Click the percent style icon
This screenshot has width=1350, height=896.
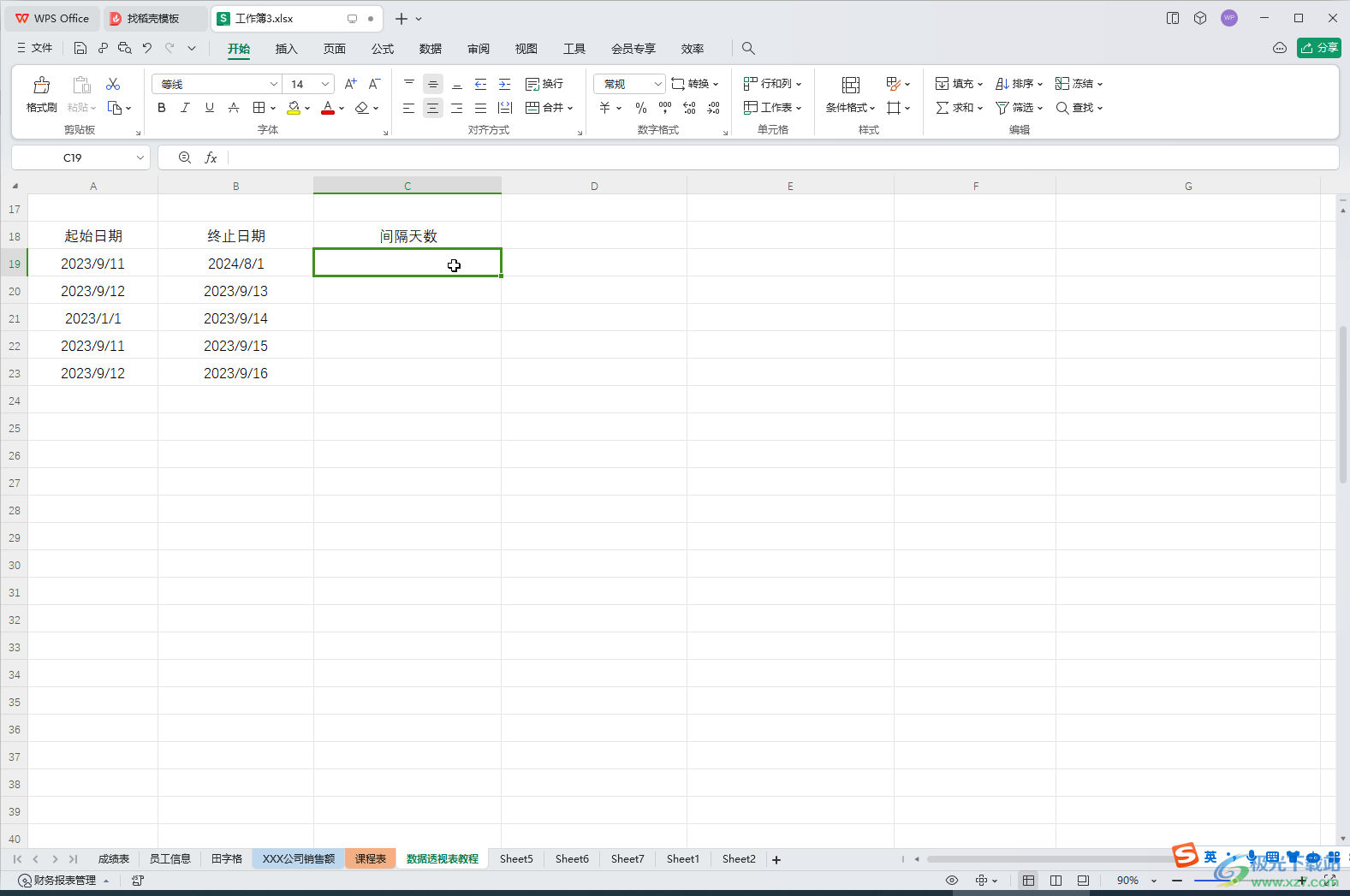click(641, 108)
